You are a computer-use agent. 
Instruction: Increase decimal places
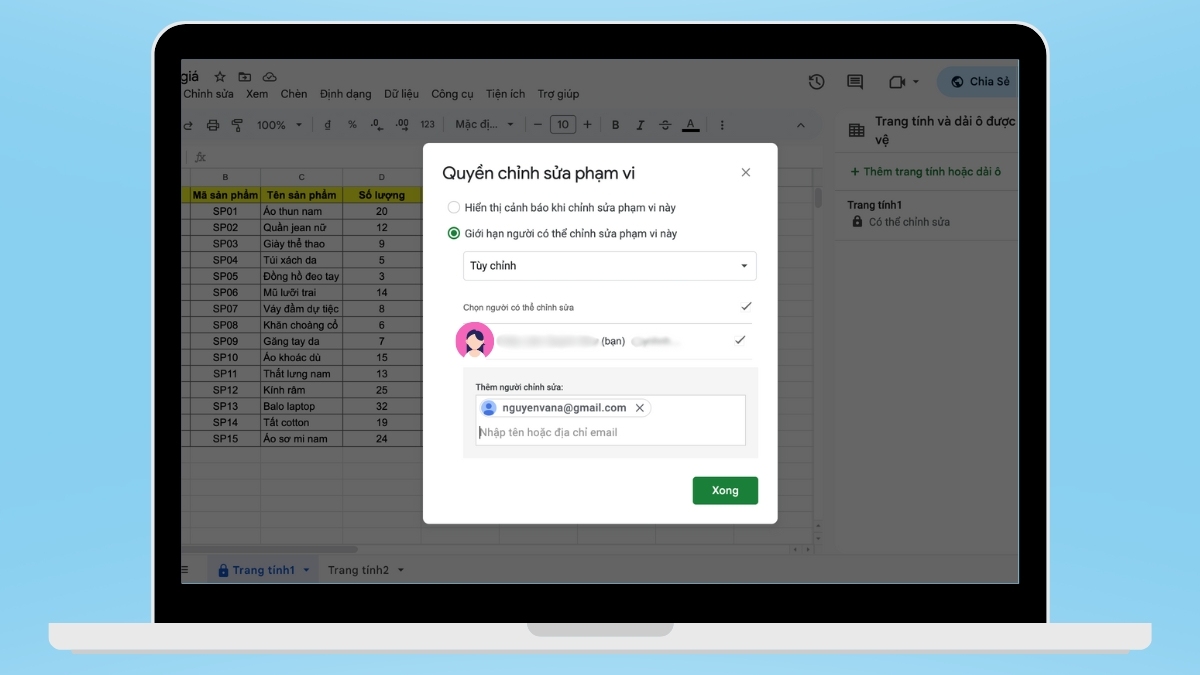click(402, 125)
